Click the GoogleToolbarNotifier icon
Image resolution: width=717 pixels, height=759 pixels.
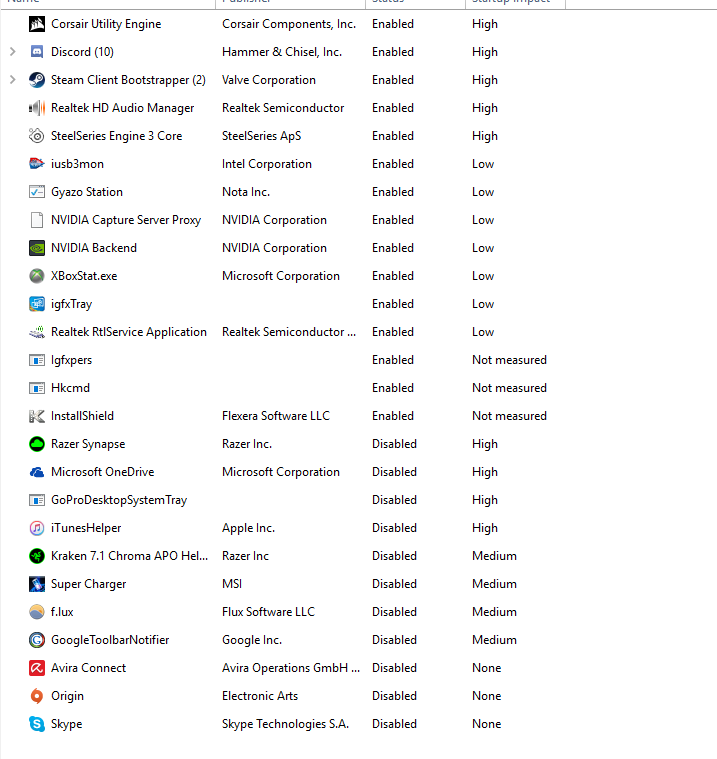click(x=37, y=640)
